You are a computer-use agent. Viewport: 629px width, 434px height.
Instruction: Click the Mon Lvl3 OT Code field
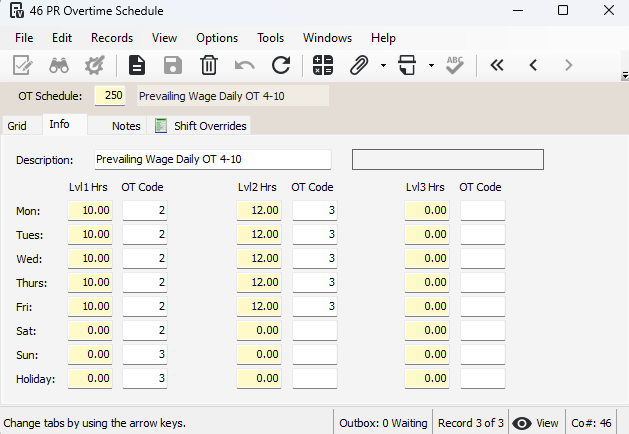coord(483,210)
